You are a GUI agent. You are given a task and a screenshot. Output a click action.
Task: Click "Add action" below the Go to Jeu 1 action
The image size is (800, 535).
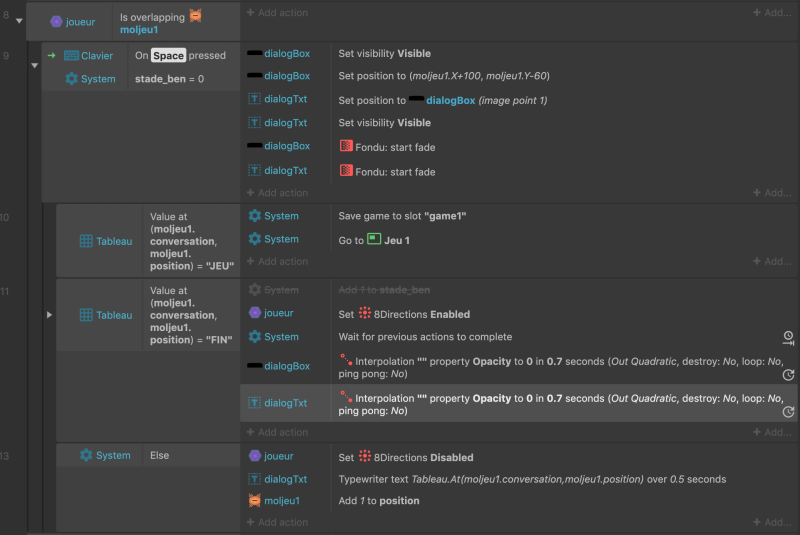pyautogui.click(x=278, y=261)
